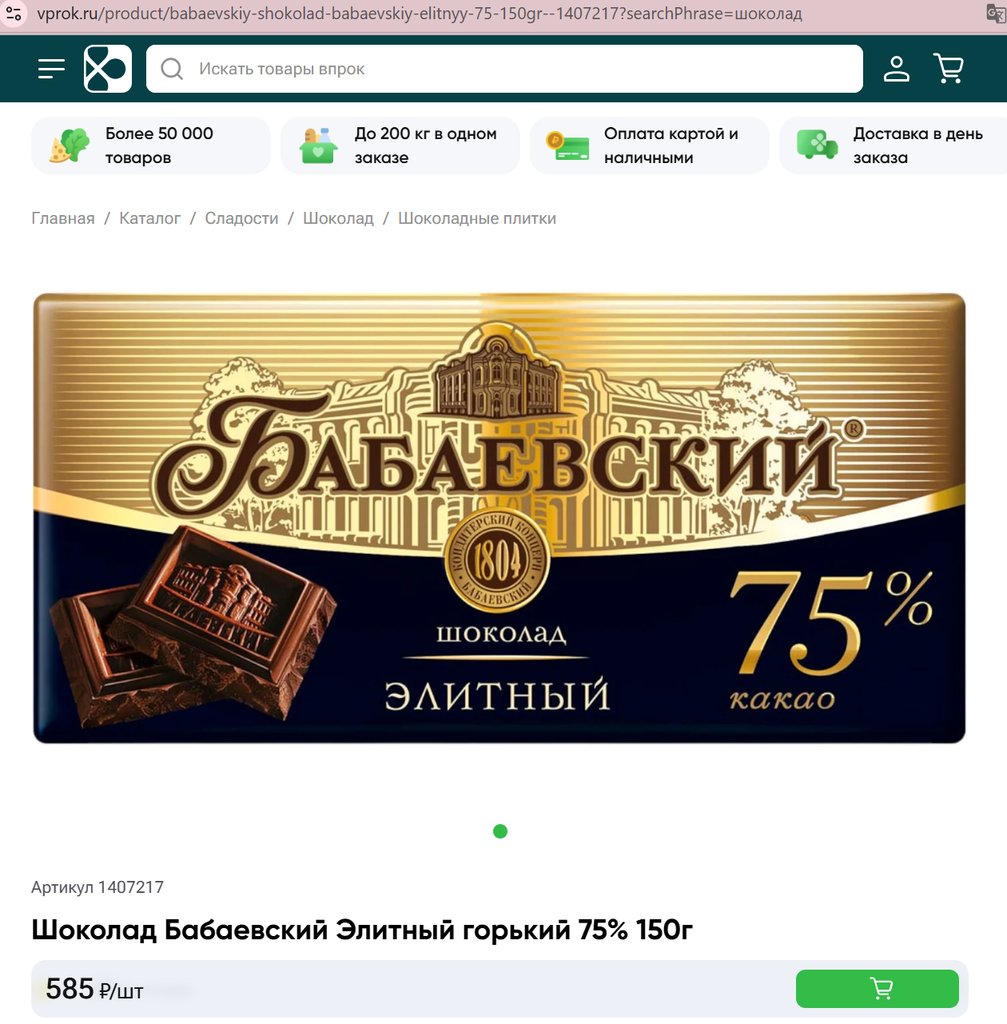Click the green image carousel dot
Viewport: 1007px width, 1024px height.
click(x=500, y=831)
